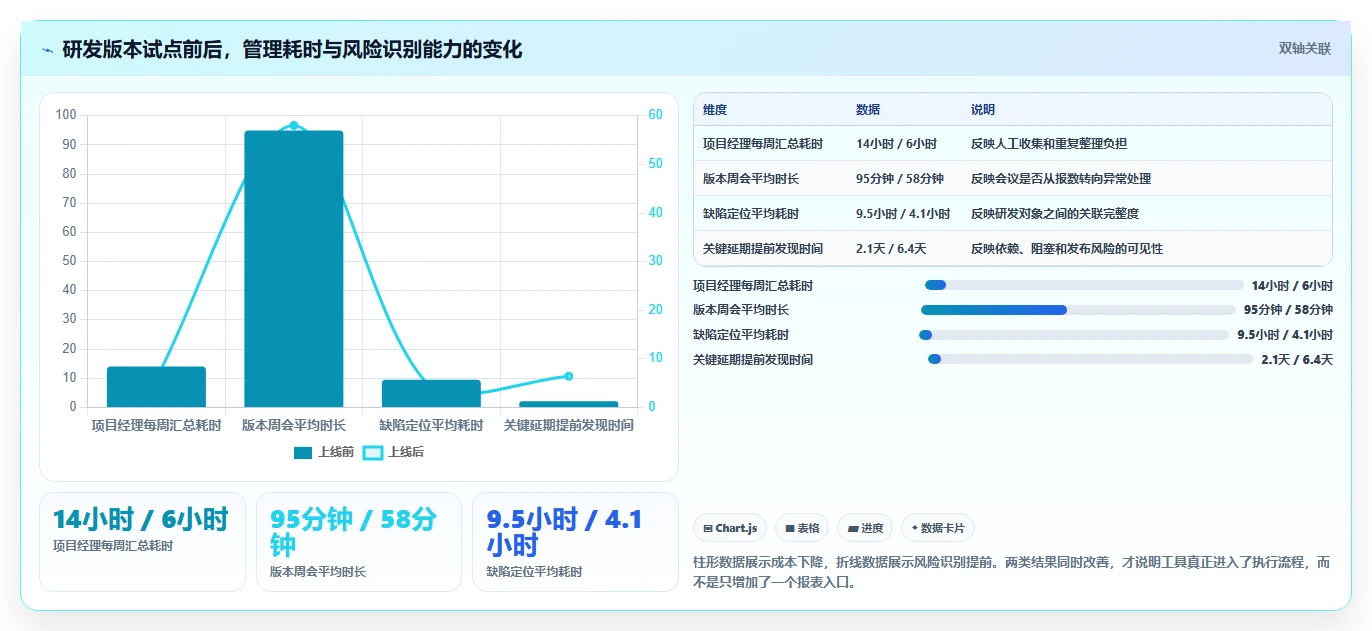Image resolution: width=1372 pixels, height=631 pixels.
Task: Click progress bar for 版本周会平均时长
Action: (1079, 310)
